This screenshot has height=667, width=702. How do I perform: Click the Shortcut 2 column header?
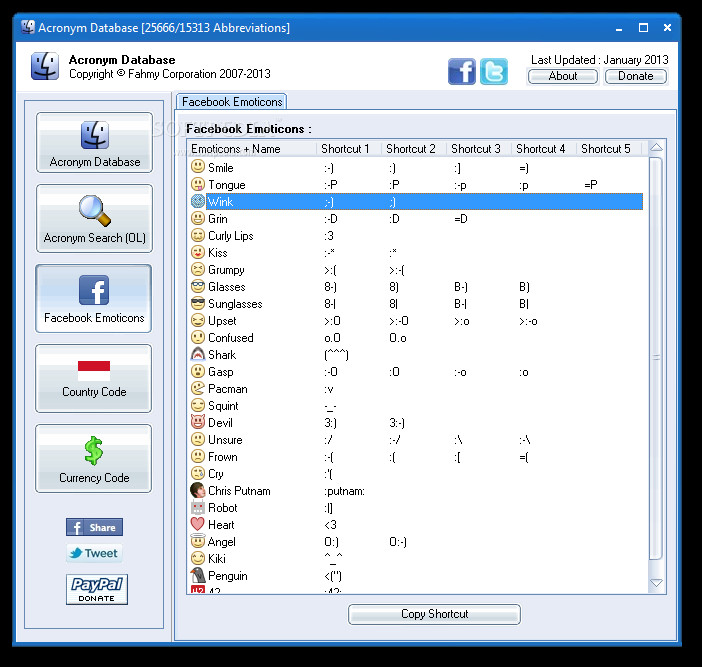(414, 149)
